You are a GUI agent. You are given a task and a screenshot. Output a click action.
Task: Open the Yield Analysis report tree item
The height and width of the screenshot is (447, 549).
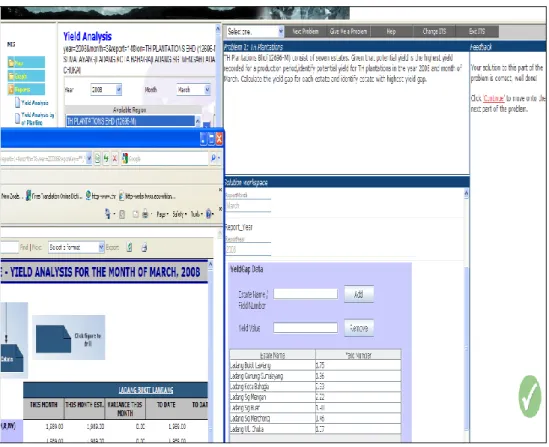click(35, 103)
